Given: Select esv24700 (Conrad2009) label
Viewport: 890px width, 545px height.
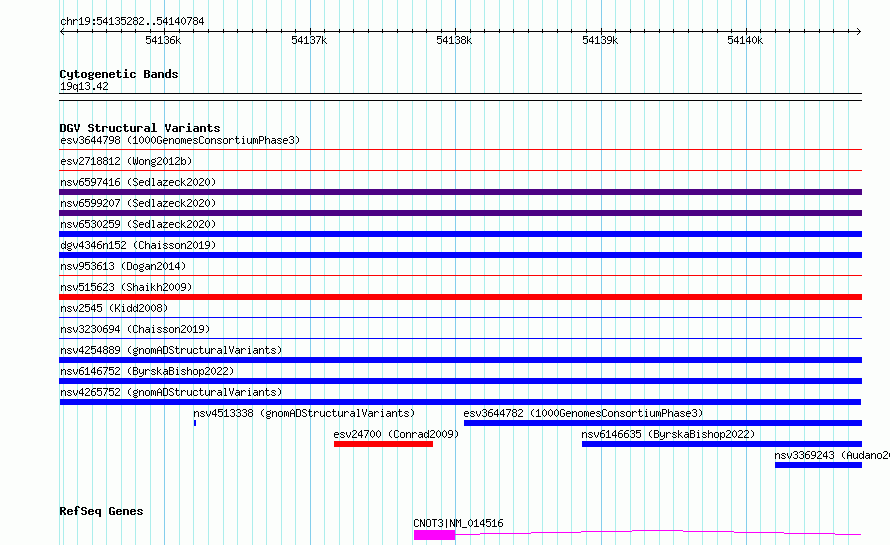Looking at the screenshot, I should [x=396, y=434].
